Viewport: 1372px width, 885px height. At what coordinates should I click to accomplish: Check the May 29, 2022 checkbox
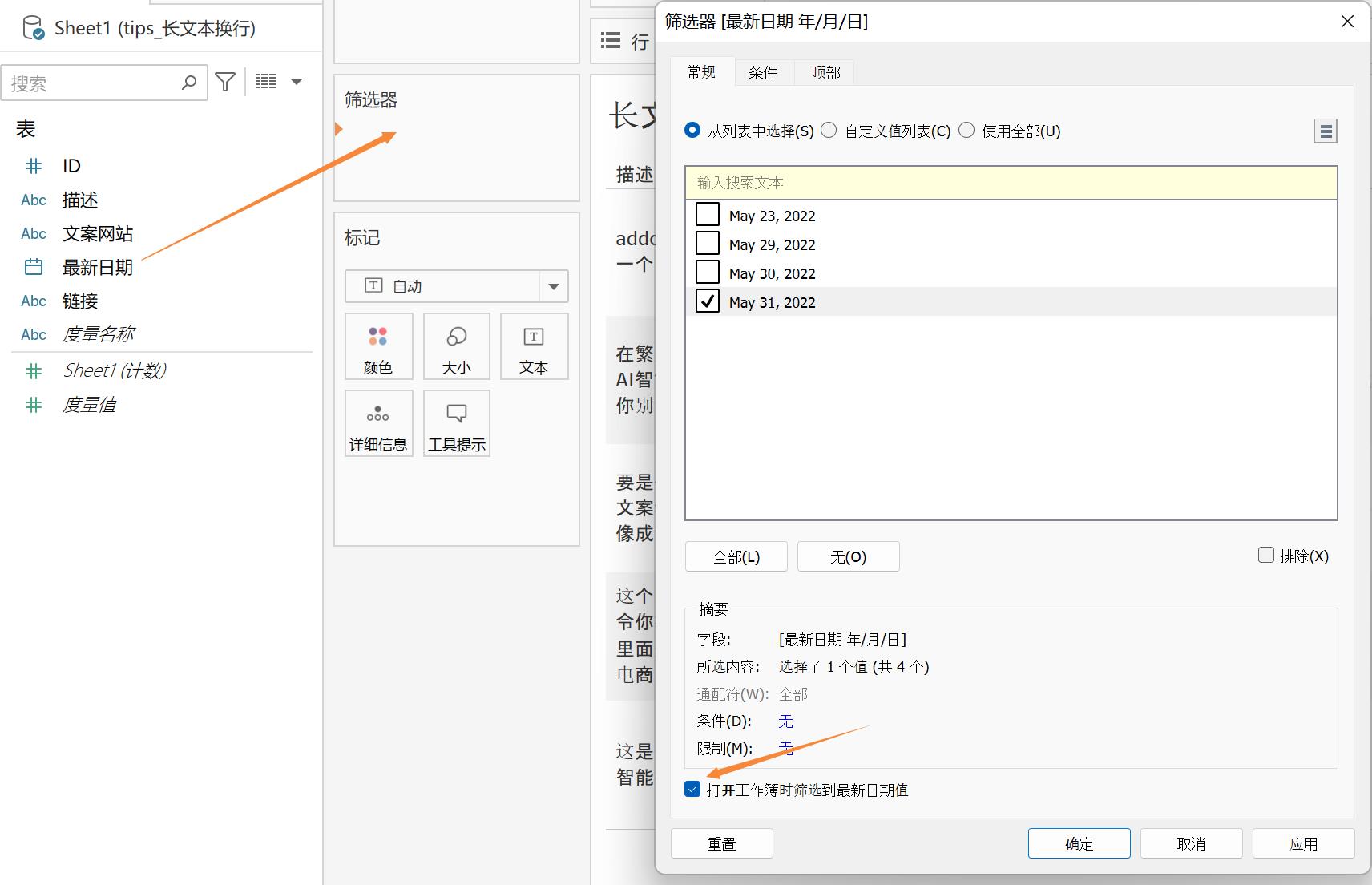(708, 243)
